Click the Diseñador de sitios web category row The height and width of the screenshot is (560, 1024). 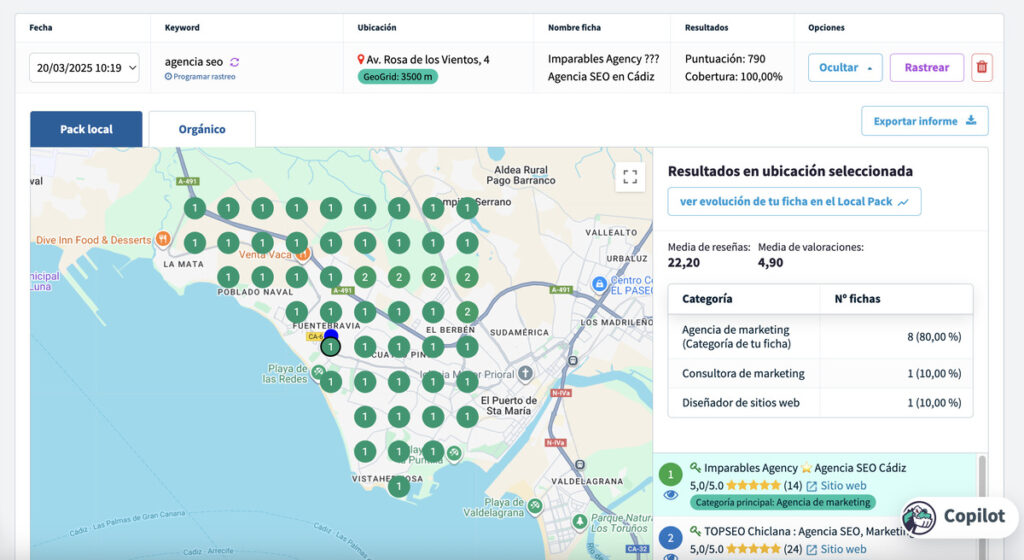point(820,403)
